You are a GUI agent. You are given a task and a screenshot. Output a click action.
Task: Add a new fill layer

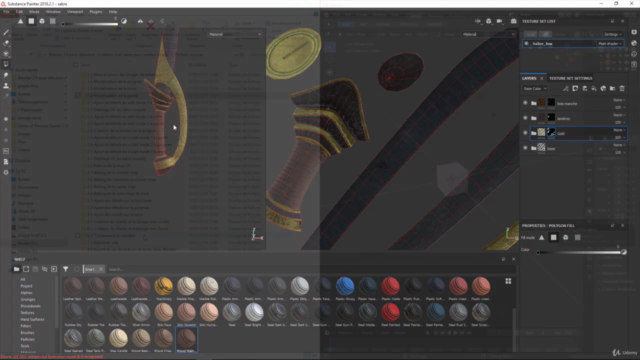[x=594, y=89]
